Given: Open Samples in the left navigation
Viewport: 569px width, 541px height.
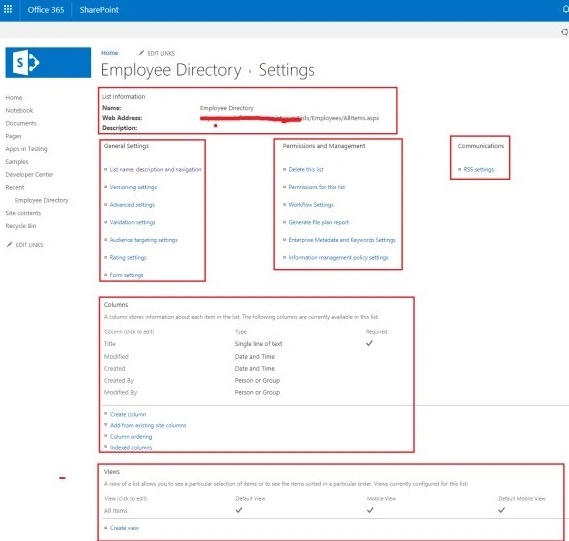Looking at the screenshot, I should [x=17, y=161].
